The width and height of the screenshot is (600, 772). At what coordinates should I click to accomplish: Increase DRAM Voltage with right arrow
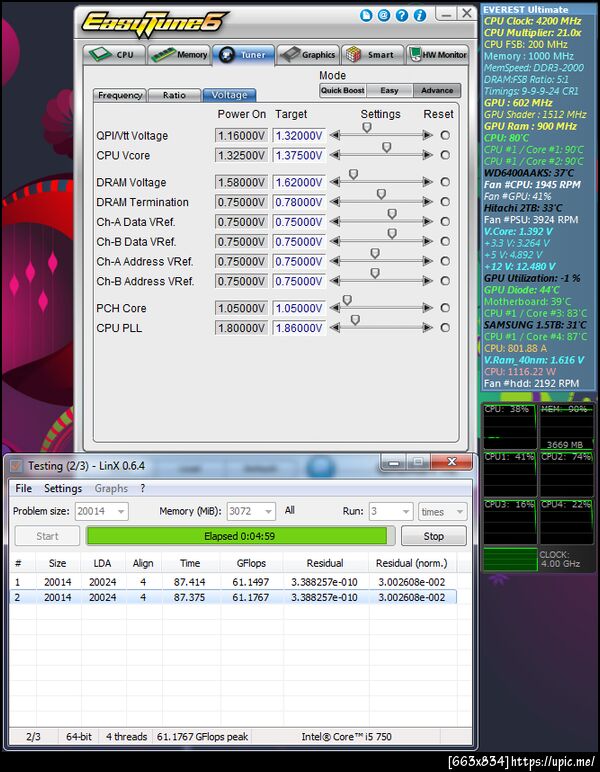pos(427,182)
